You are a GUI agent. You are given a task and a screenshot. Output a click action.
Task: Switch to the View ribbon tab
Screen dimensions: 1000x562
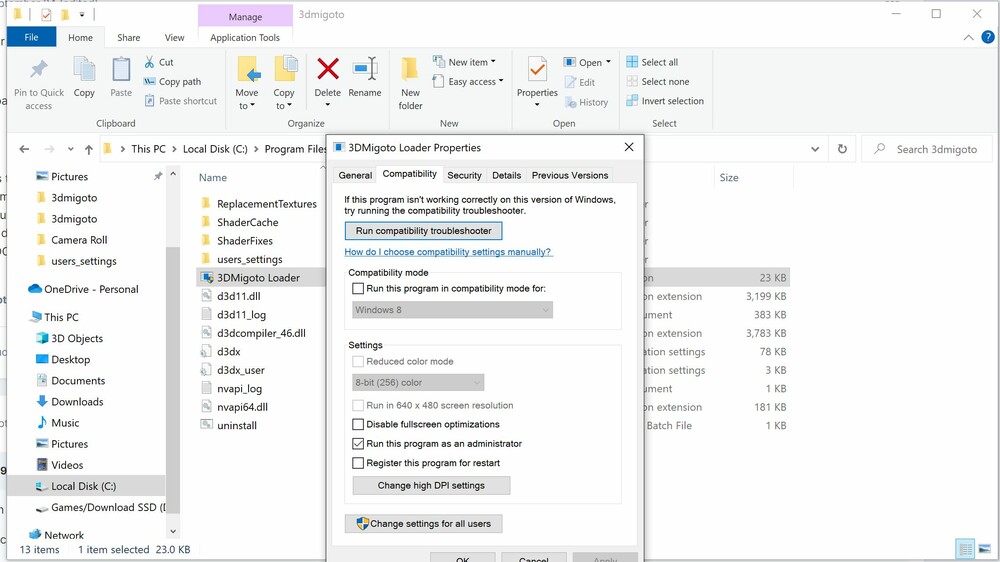[x=174, y=38]
